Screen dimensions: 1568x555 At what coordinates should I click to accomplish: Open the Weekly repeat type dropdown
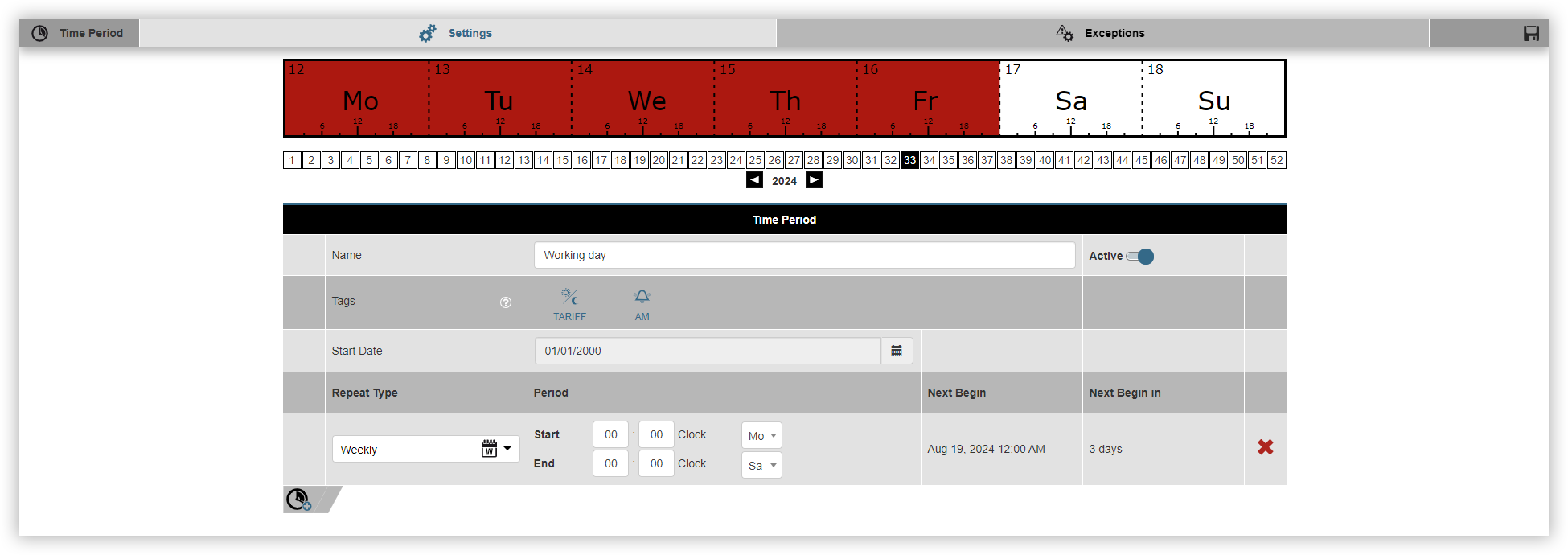click(x=425, y=449)
